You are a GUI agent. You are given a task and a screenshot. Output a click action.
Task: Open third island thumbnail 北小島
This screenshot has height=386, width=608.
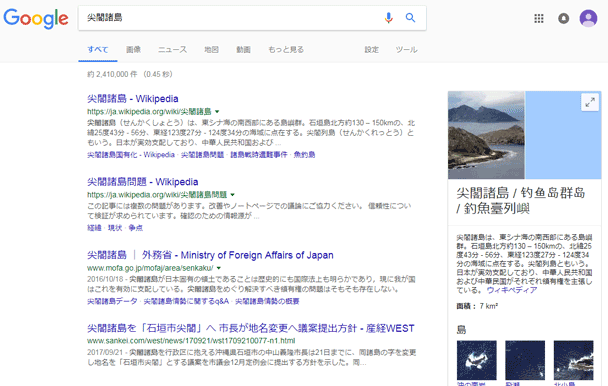tap(573, 360)
